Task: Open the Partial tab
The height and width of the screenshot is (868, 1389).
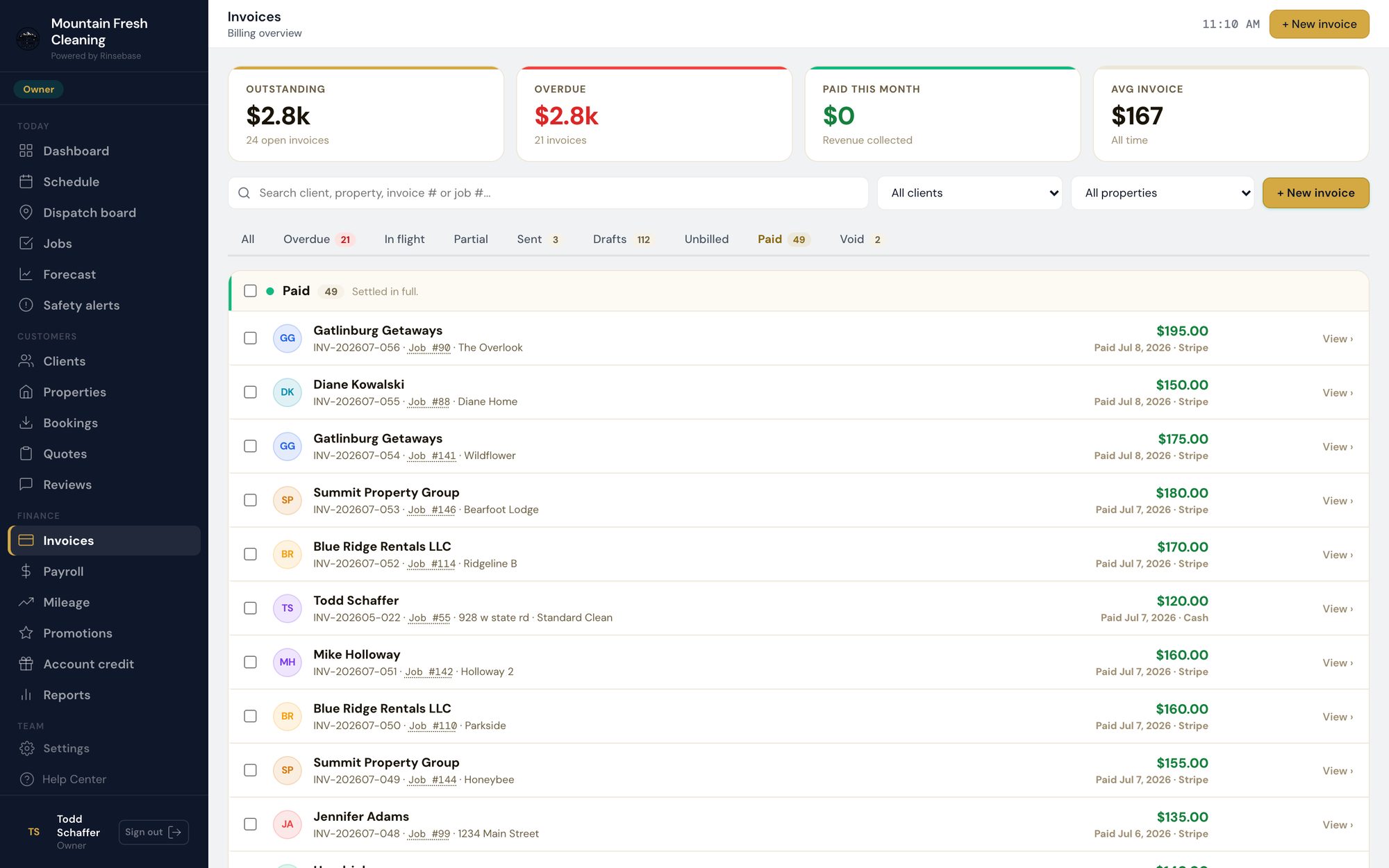Action: coord(470,239)
